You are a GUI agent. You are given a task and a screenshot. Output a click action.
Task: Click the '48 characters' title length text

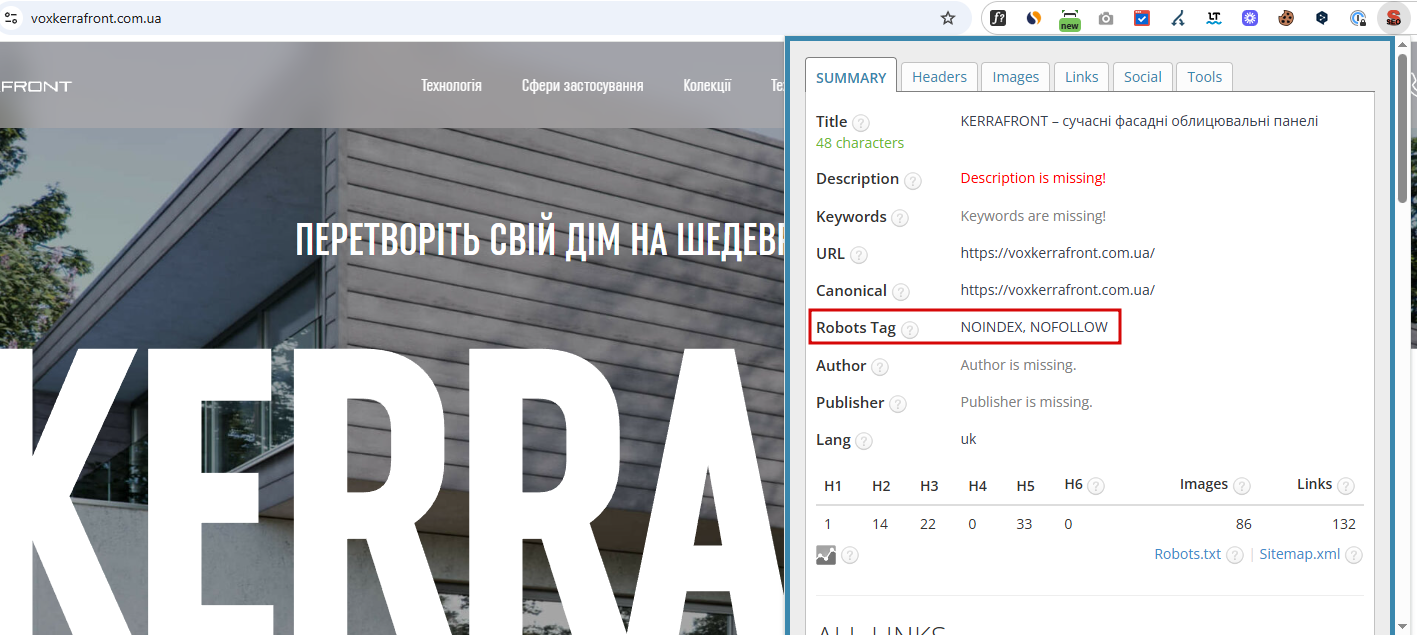click(x=860, y=143)
